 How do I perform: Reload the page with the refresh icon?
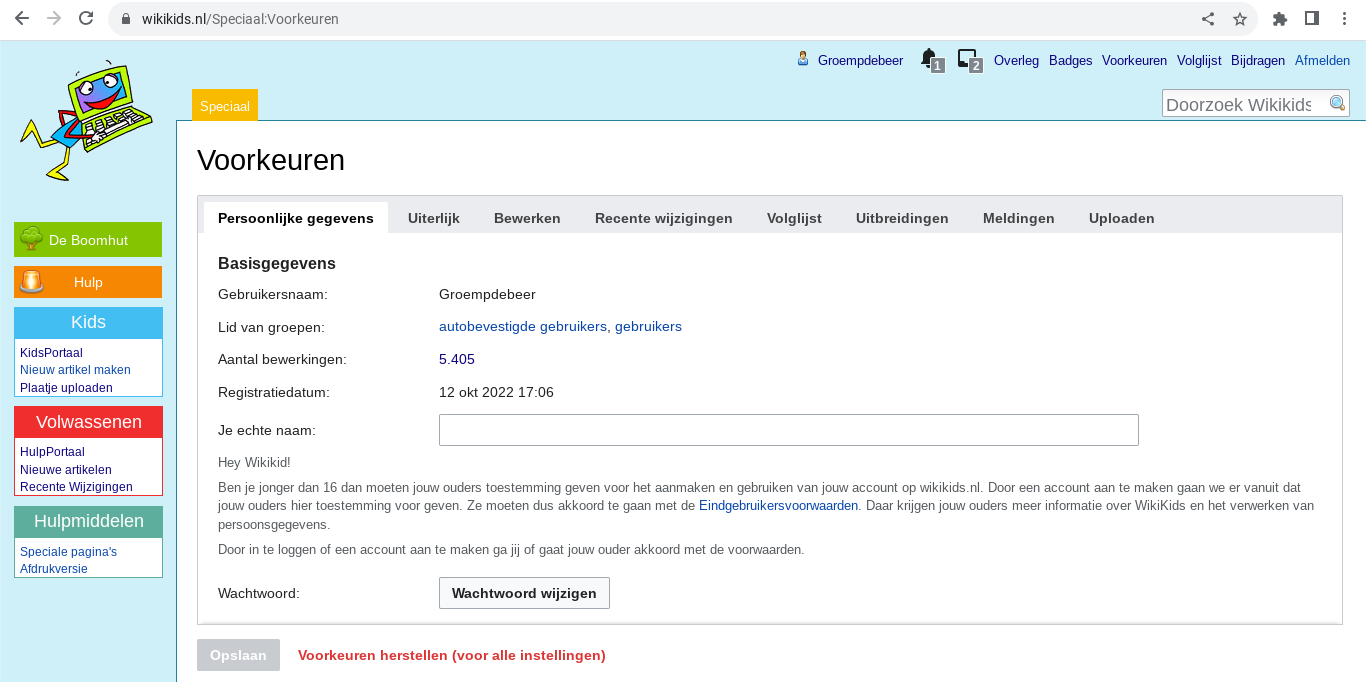click(86, 18)
